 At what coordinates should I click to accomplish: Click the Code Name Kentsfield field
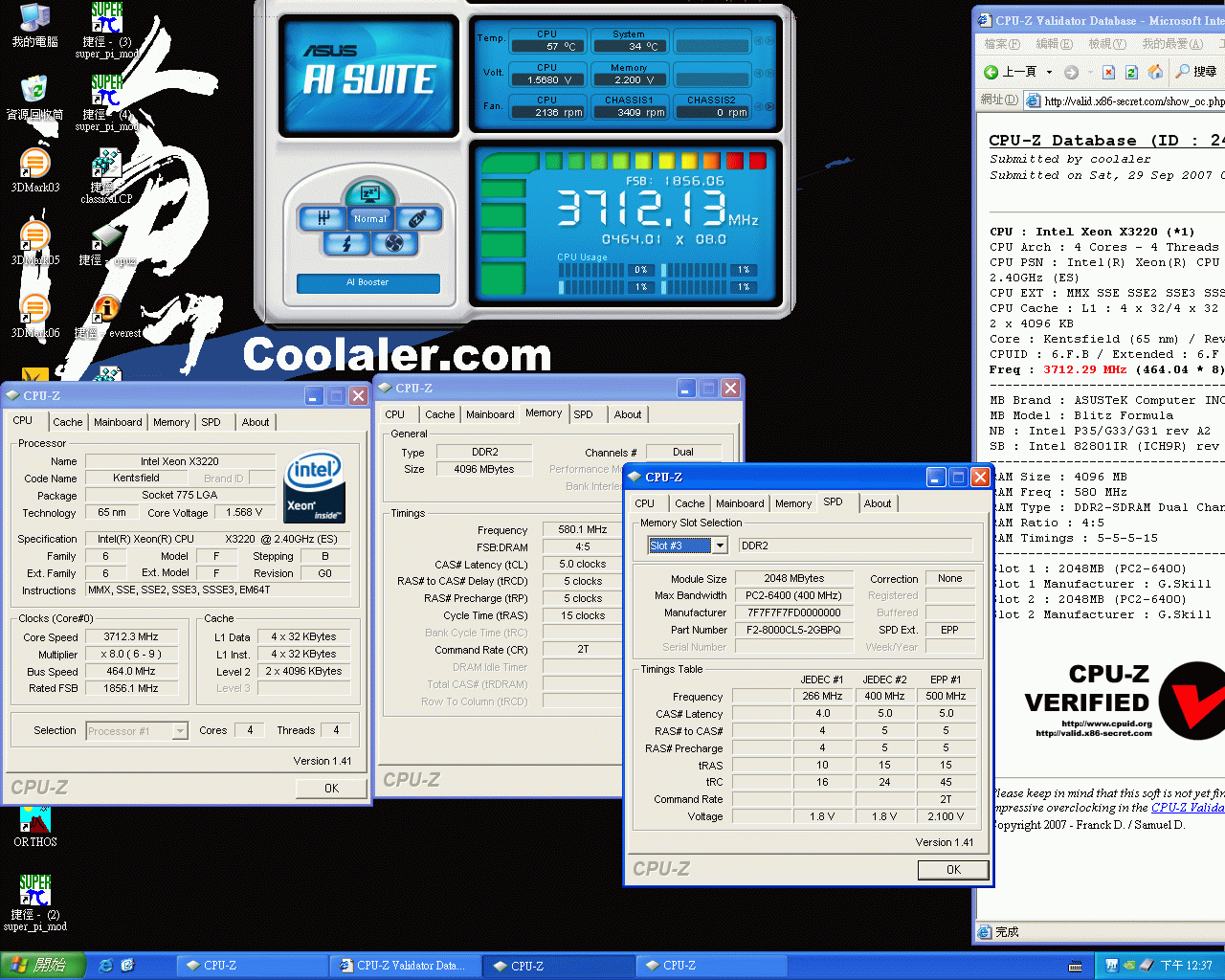click(137, 478)
